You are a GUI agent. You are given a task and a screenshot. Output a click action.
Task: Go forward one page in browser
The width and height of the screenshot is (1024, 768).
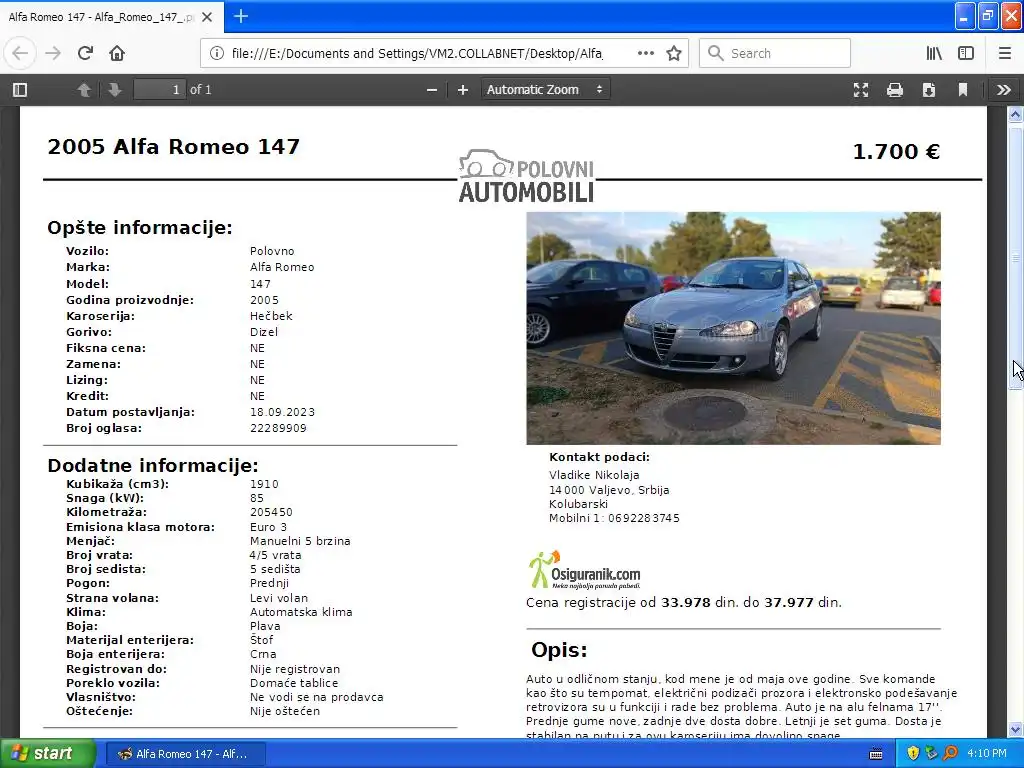pos(53,53)
